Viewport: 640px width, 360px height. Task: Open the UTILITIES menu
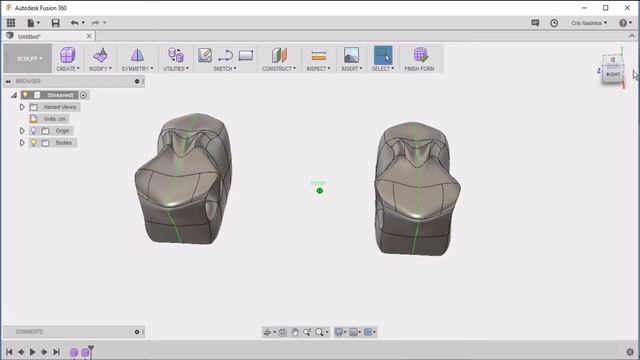176,69
